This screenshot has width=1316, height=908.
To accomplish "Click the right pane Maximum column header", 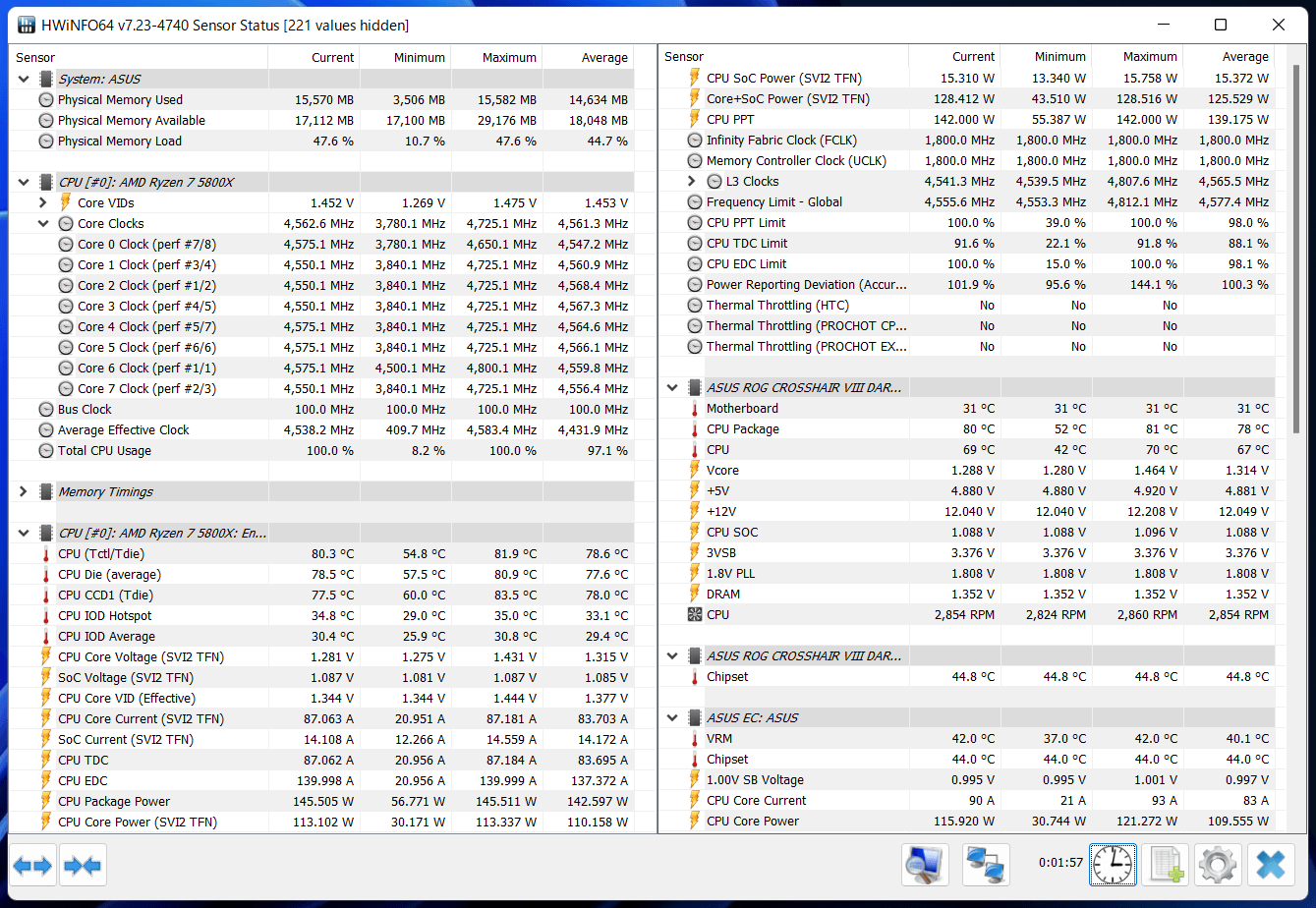I will point(1137,57).
